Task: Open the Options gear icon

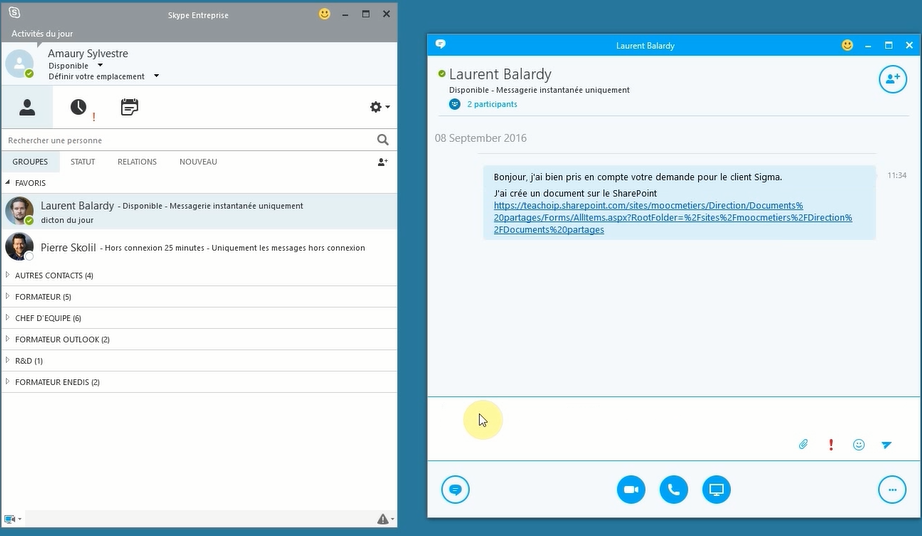Action: point(375,107)
